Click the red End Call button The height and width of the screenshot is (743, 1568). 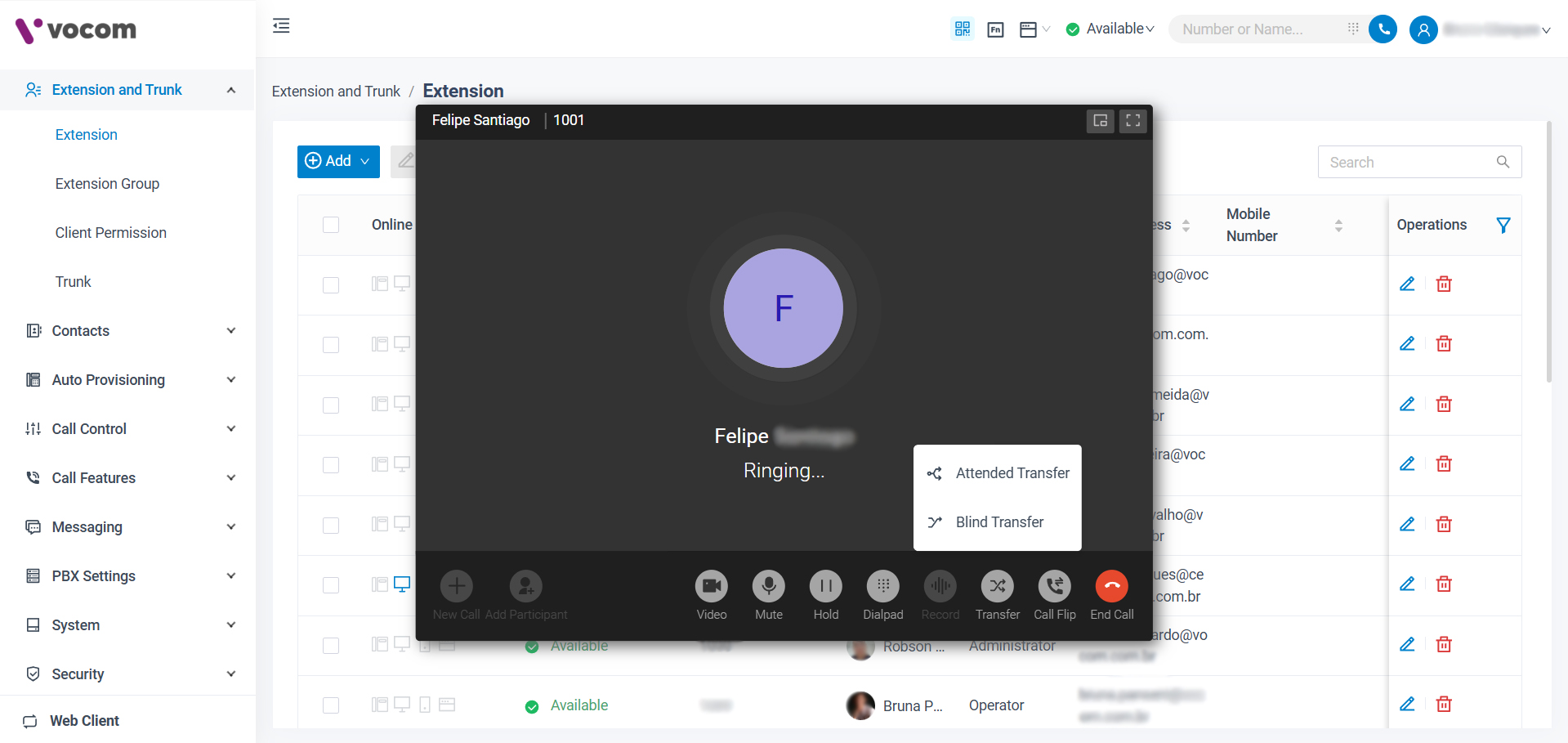click(1111, 586)
